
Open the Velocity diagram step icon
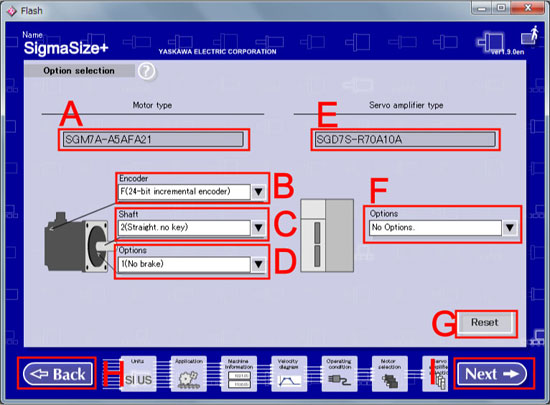(x=289, y=374)
